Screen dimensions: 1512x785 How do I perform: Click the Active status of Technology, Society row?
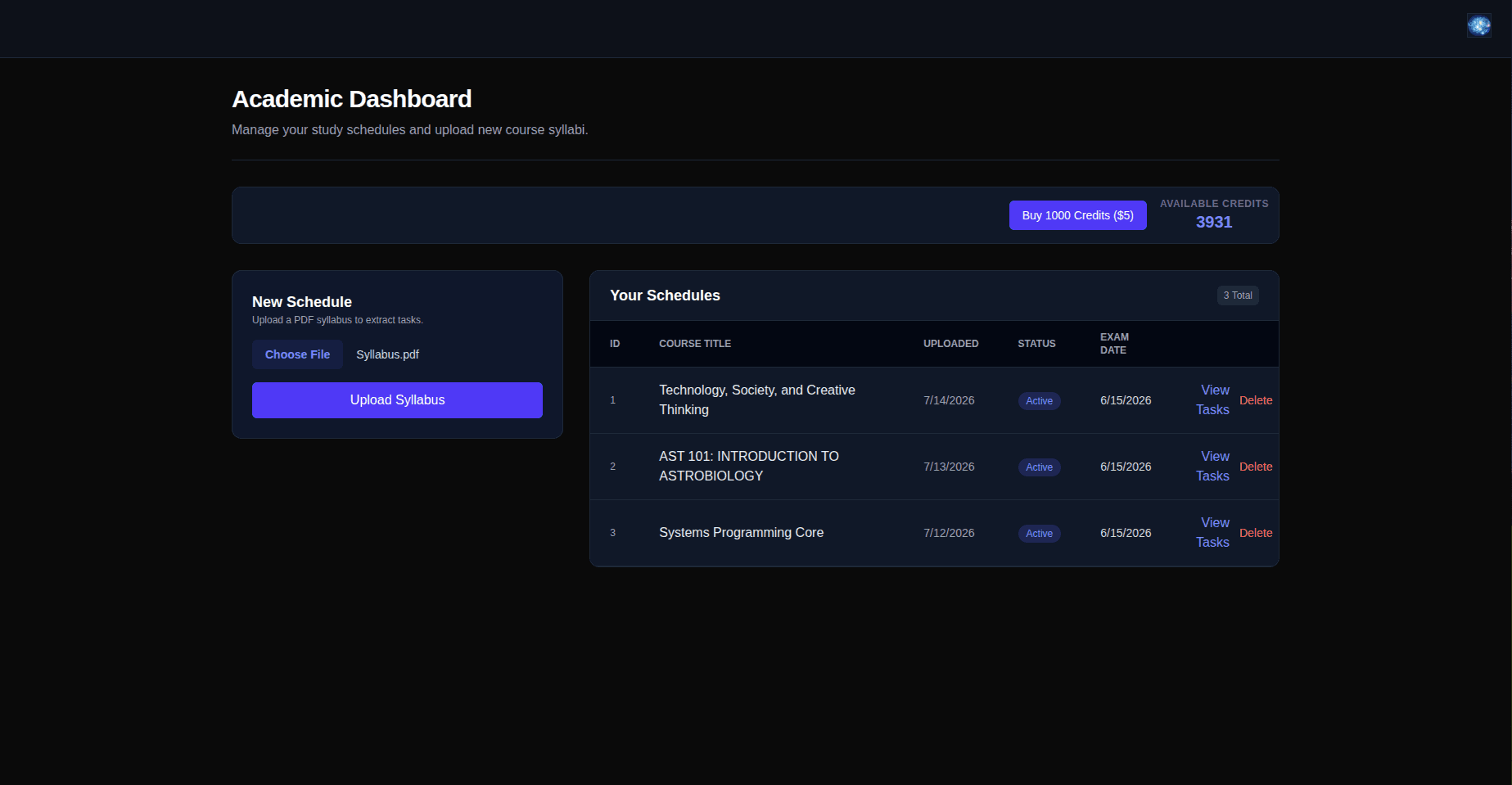pyautogui.click(x=1039, y=401)
